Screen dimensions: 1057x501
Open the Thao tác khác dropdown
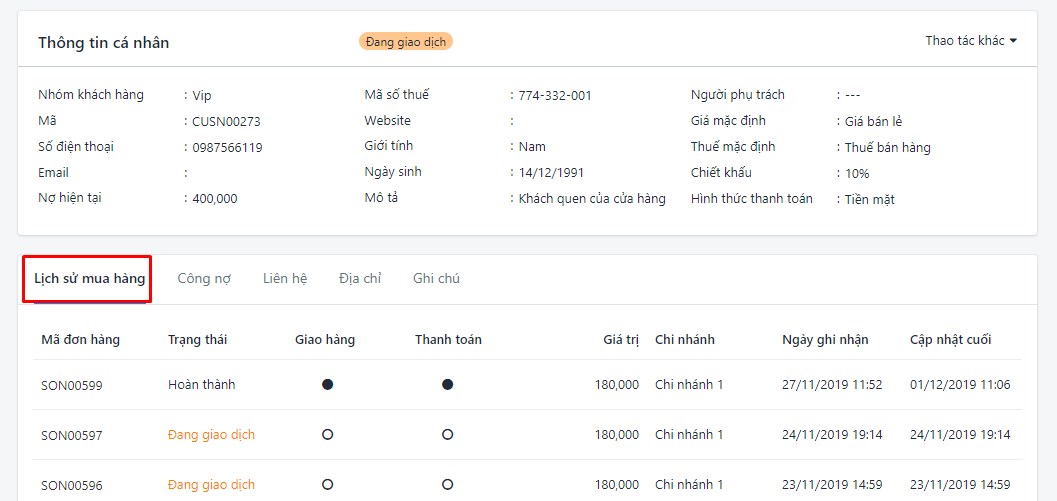(971, 40)
